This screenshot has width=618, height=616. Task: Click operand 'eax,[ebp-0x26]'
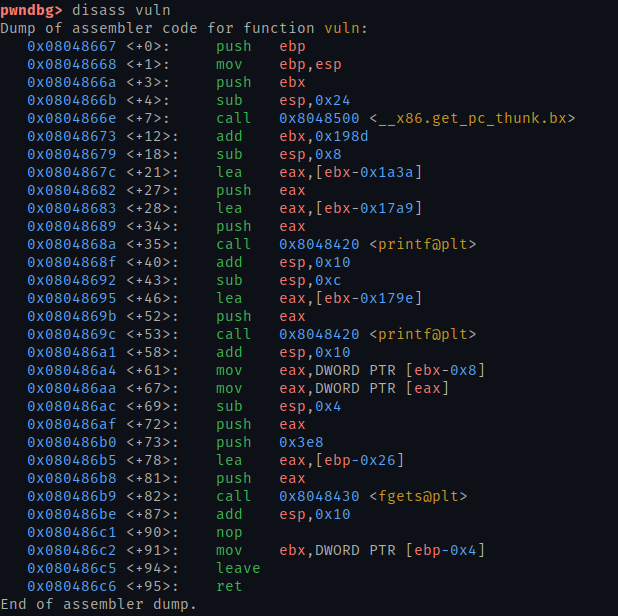click(x=341, y=461)
